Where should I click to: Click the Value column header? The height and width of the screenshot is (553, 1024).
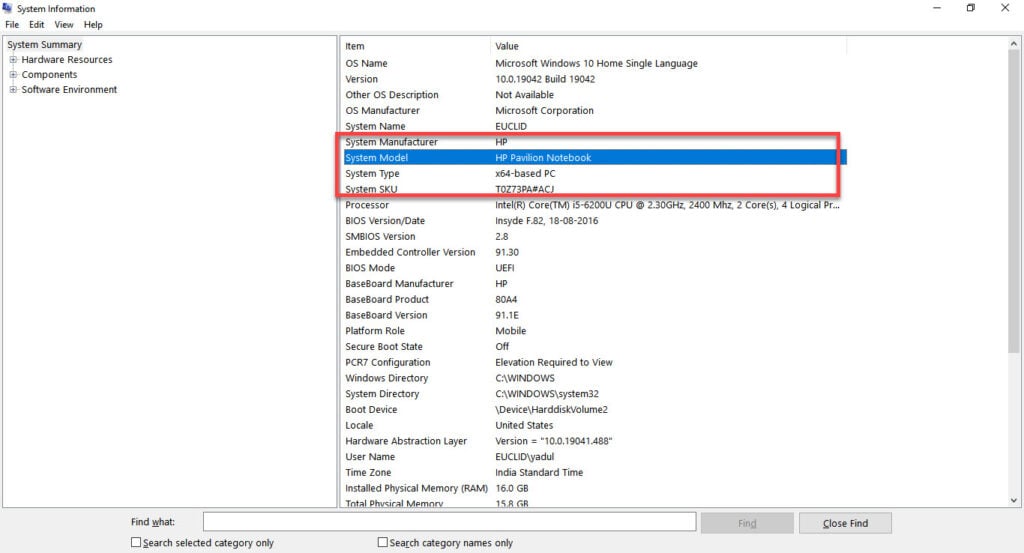tap(668, 46)
